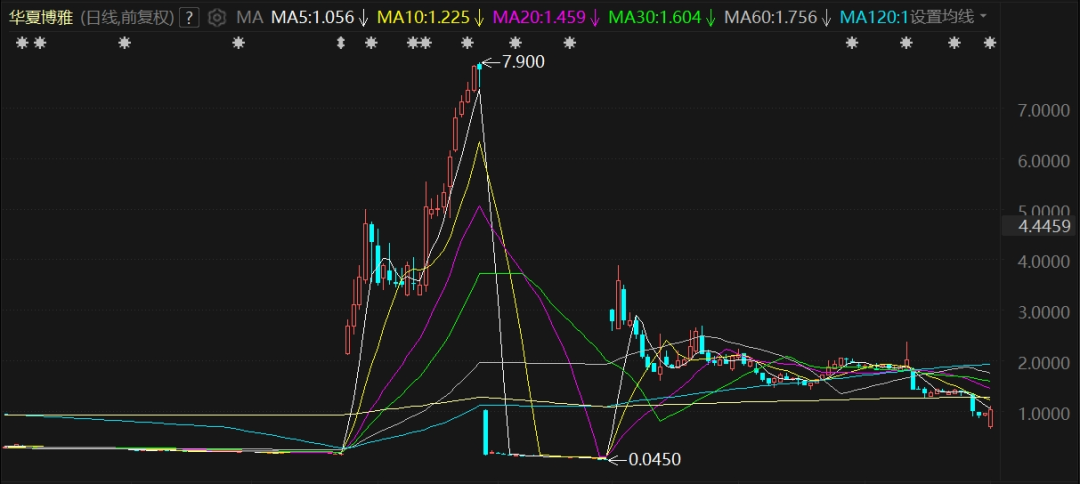Click the (日线,前复权) period label

[126, 17]
